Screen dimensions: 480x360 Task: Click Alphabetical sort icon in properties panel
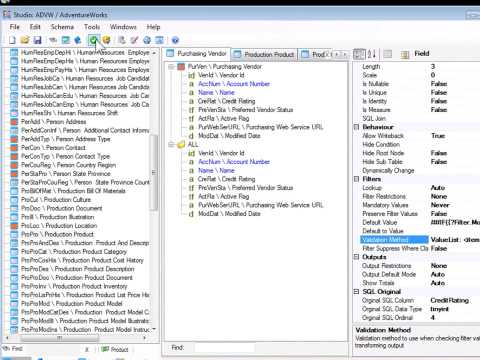(372, 54)
